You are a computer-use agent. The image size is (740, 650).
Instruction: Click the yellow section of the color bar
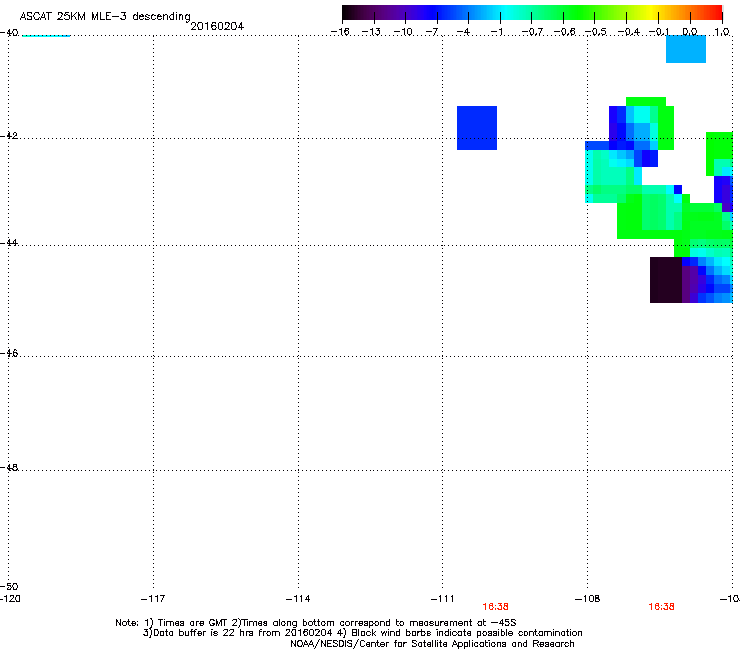[651, 12]
